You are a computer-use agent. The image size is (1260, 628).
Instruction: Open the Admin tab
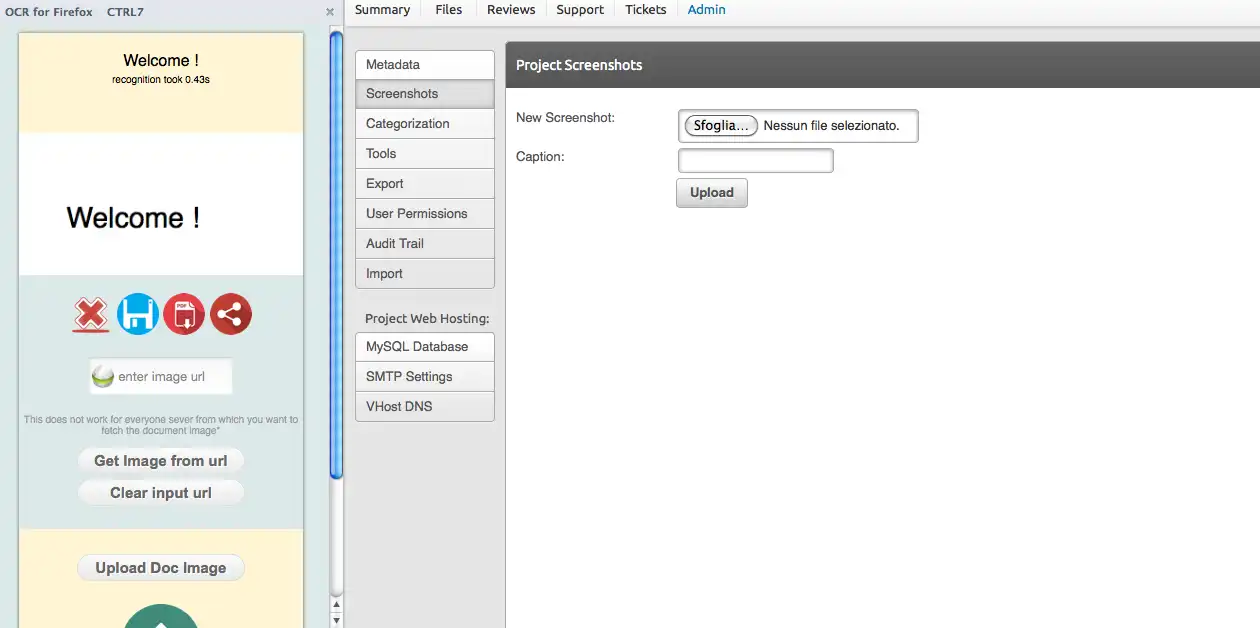(x=707, y=10)
